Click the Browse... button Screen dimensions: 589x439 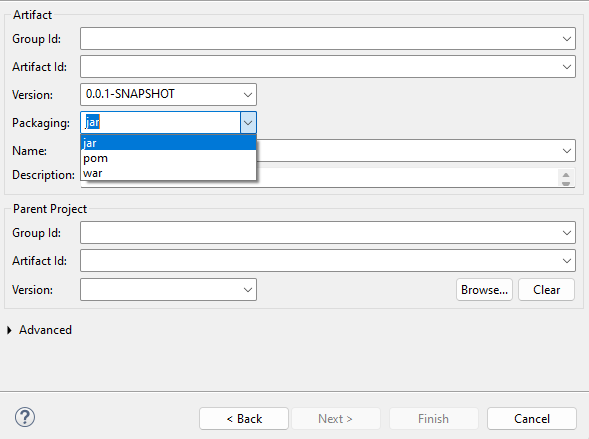[x=484, y=290]
